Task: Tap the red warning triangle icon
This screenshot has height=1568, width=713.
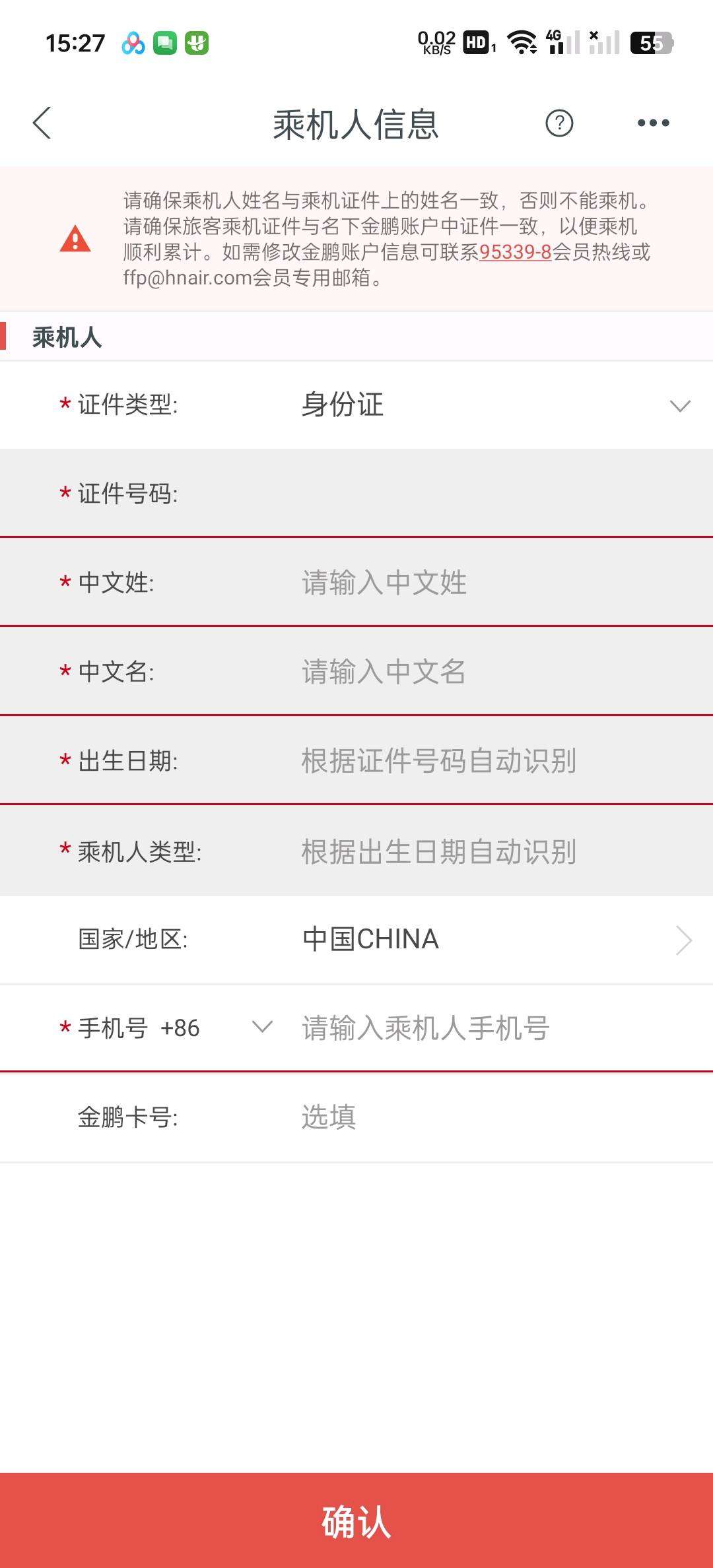Action: (75, 239)
